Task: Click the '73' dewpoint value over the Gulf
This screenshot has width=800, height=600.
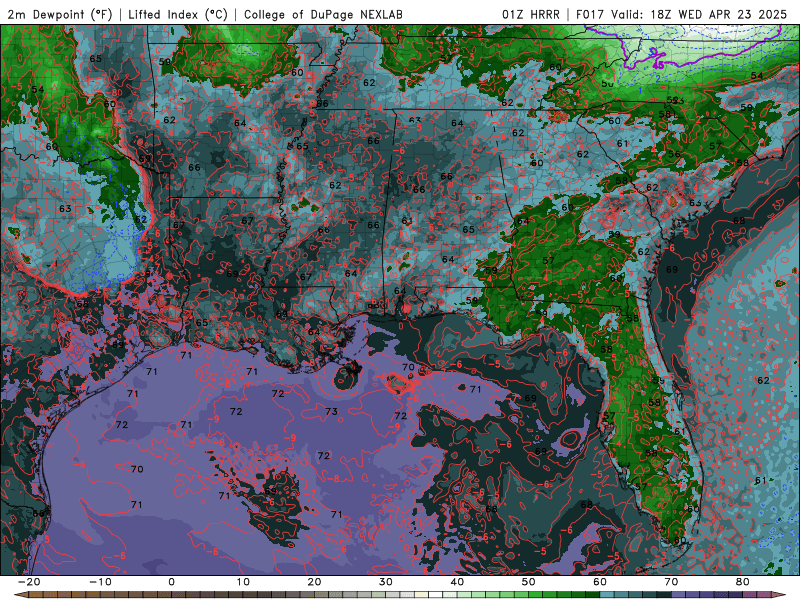Action: pos(331,411)
